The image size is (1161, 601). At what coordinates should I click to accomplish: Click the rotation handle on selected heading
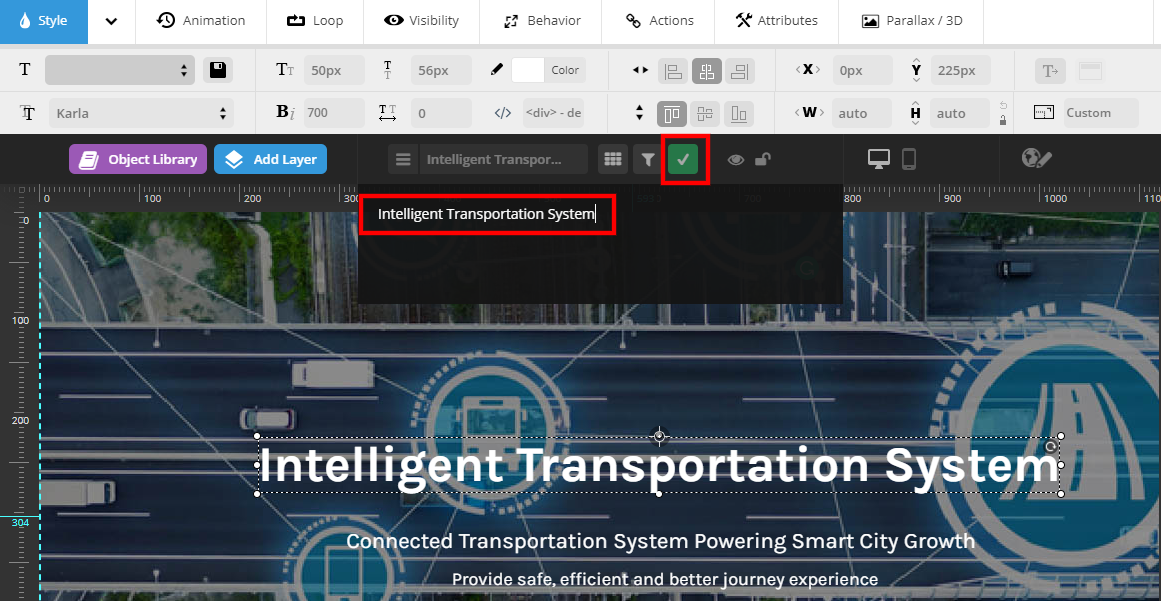[x=1050, y=446]
